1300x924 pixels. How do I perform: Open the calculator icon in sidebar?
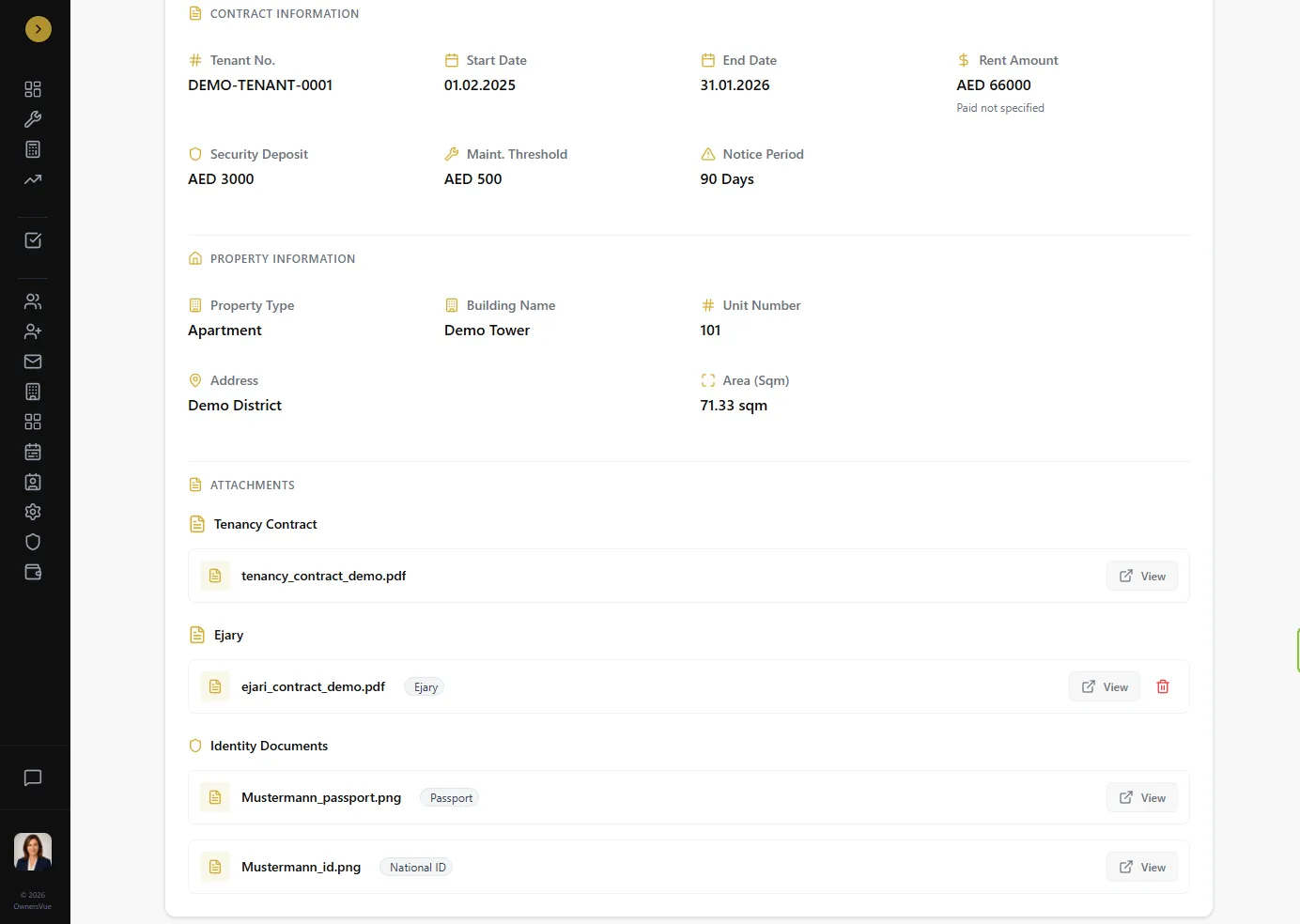pyautogui.click(x=33, y=149)
